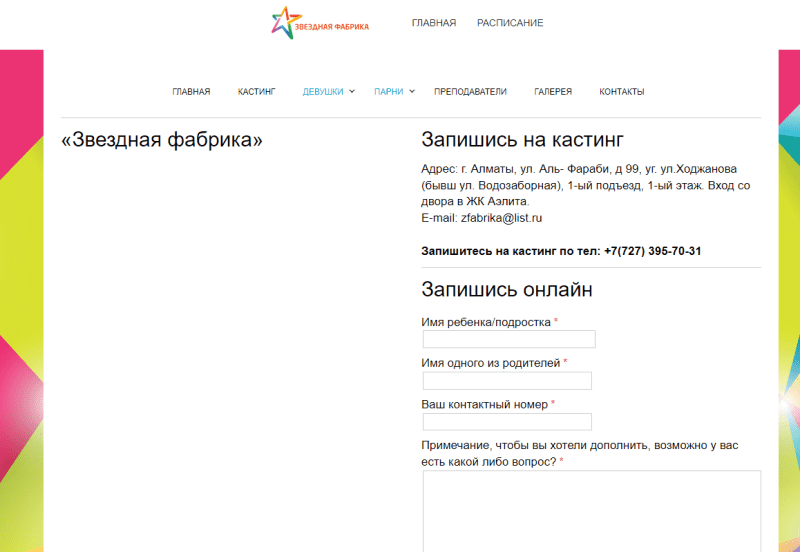
Task: Click inside the Примечание text area
Action: point(592,511)
